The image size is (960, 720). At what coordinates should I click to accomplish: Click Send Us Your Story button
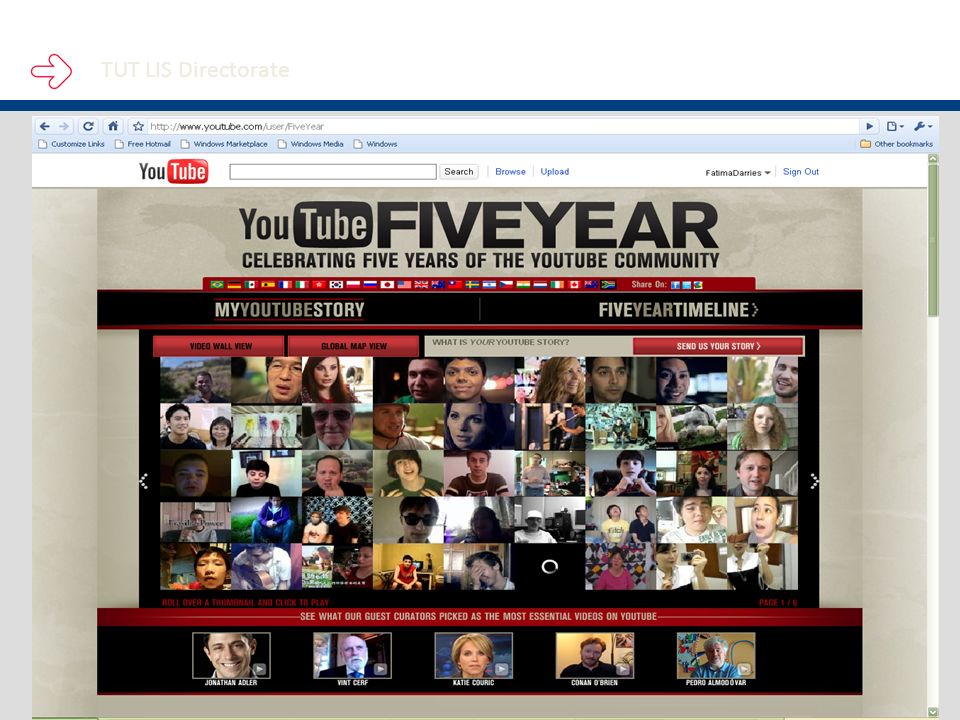pyautogui.click(x=718, y=346)
